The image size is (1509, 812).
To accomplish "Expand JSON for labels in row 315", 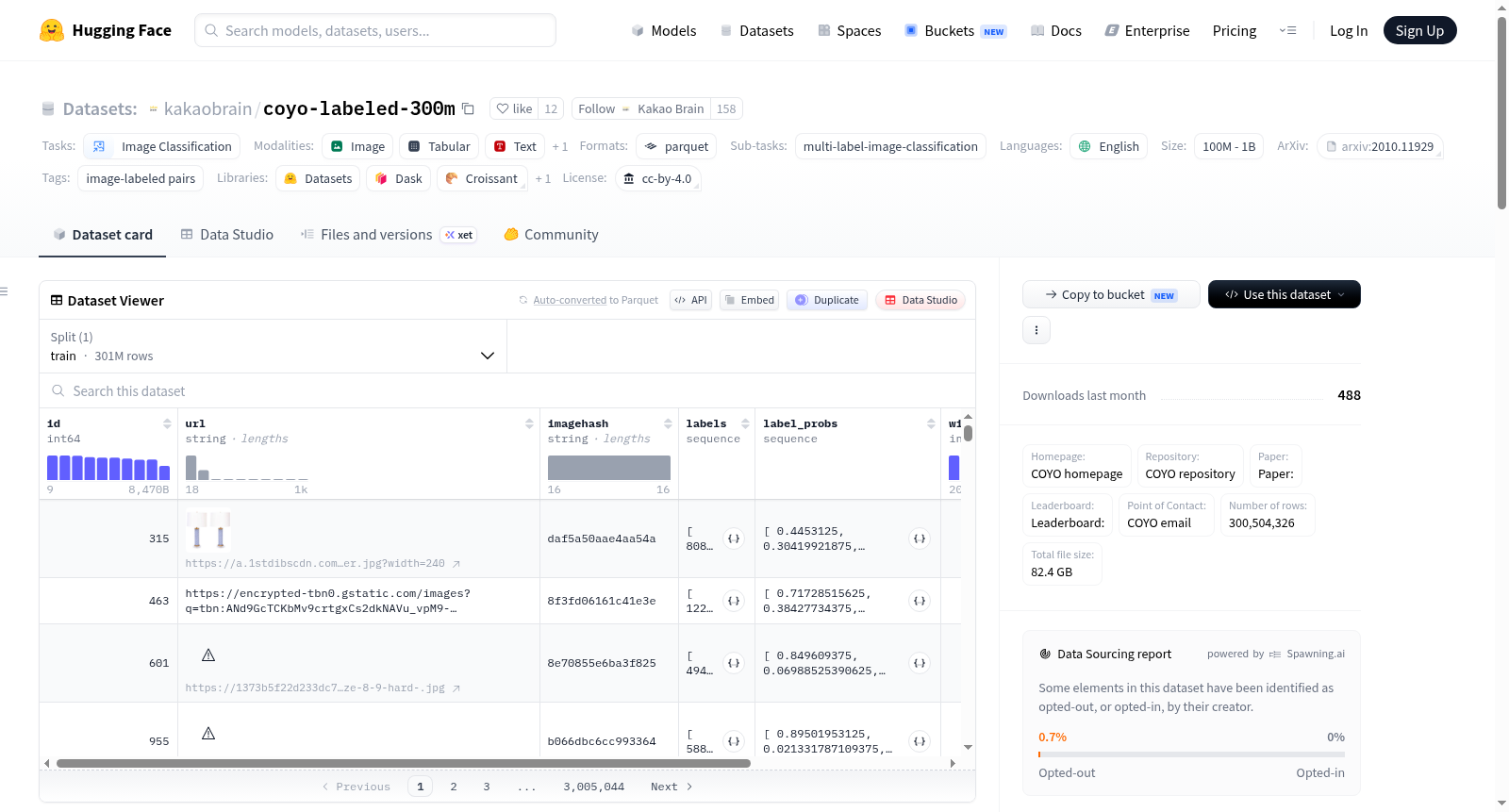I will (x=734, y=539).
